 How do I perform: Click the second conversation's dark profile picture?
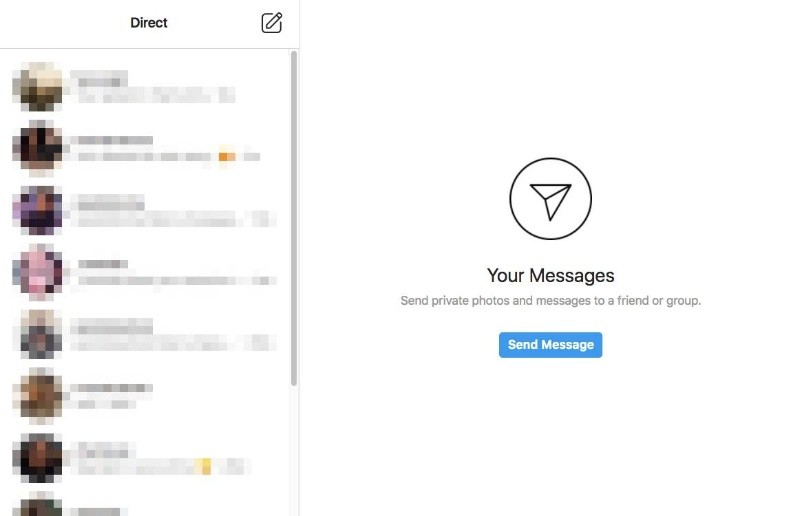tap(38, 148)
